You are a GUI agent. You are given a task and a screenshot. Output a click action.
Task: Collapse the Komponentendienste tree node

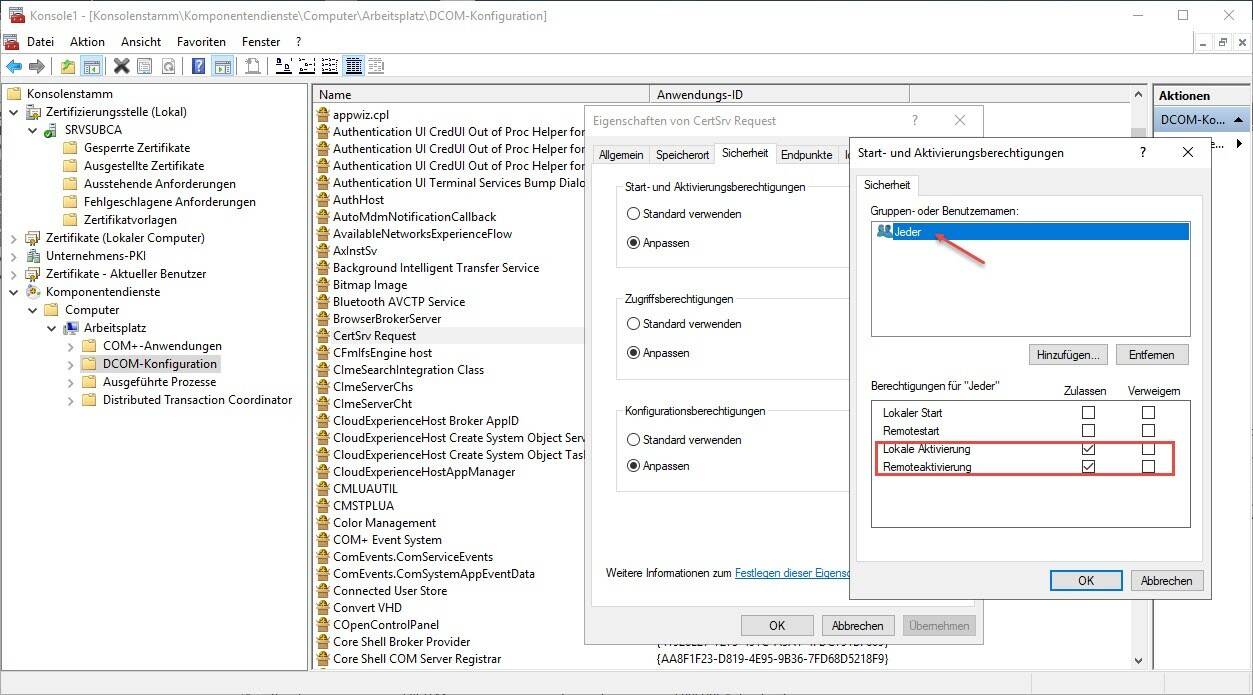[x=14, y=292]
